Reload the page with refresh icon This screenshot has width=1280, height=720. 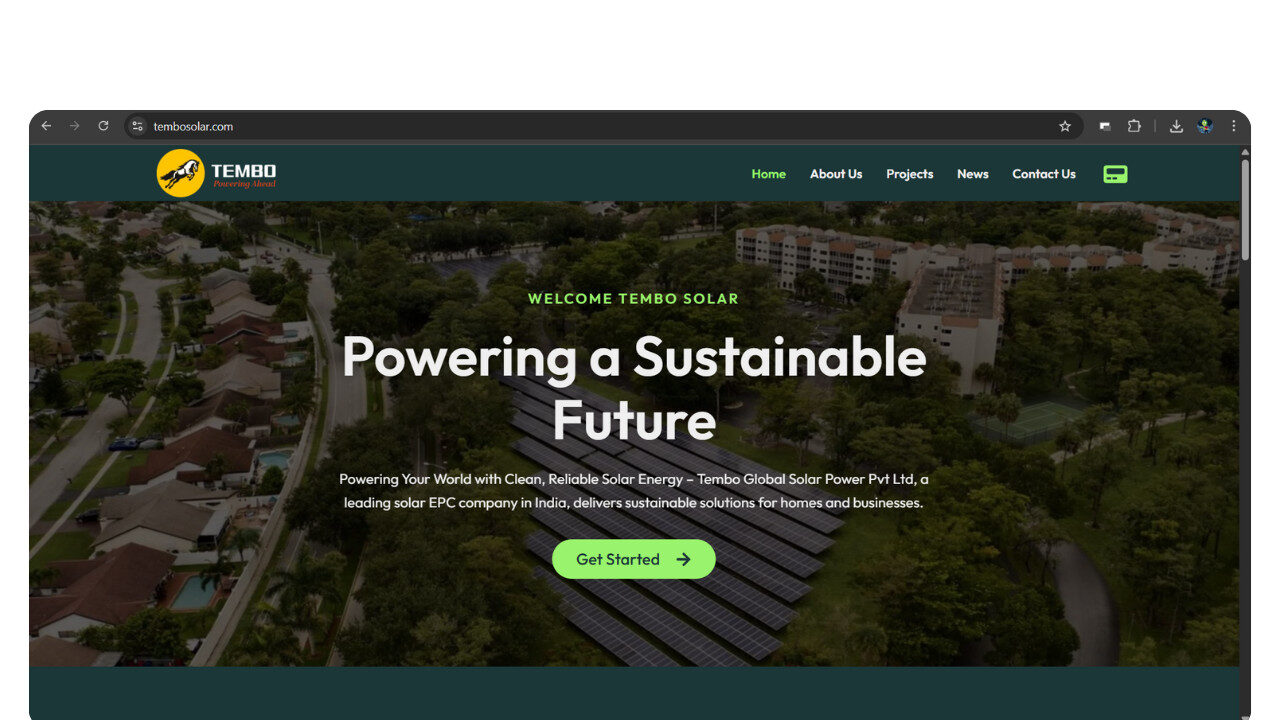tap(103, 126)
